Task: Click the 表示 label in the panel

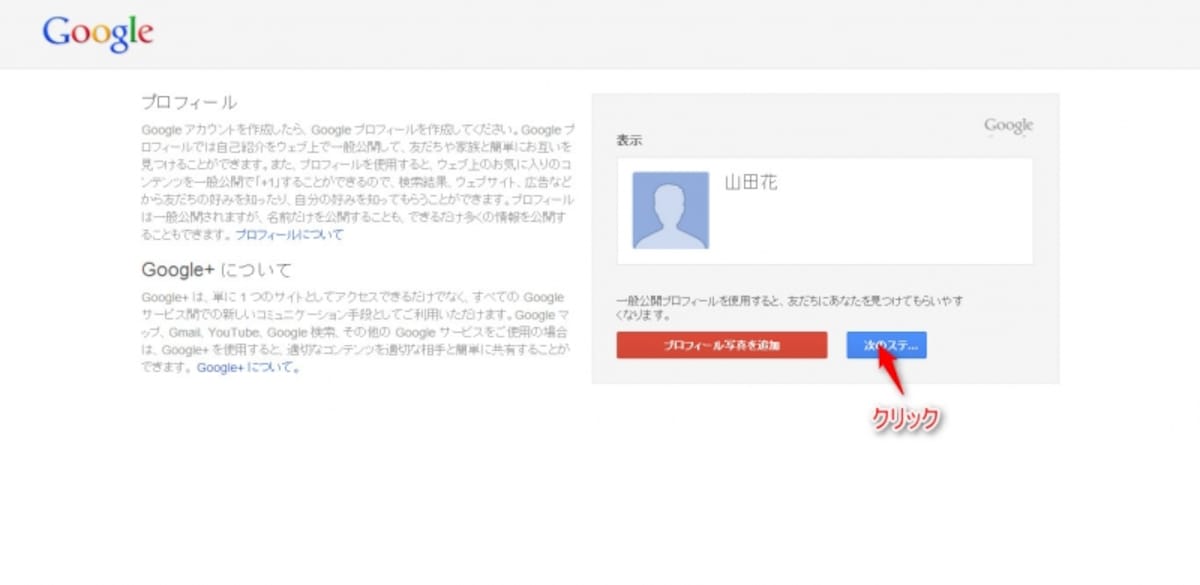Action: click(630, 141)
